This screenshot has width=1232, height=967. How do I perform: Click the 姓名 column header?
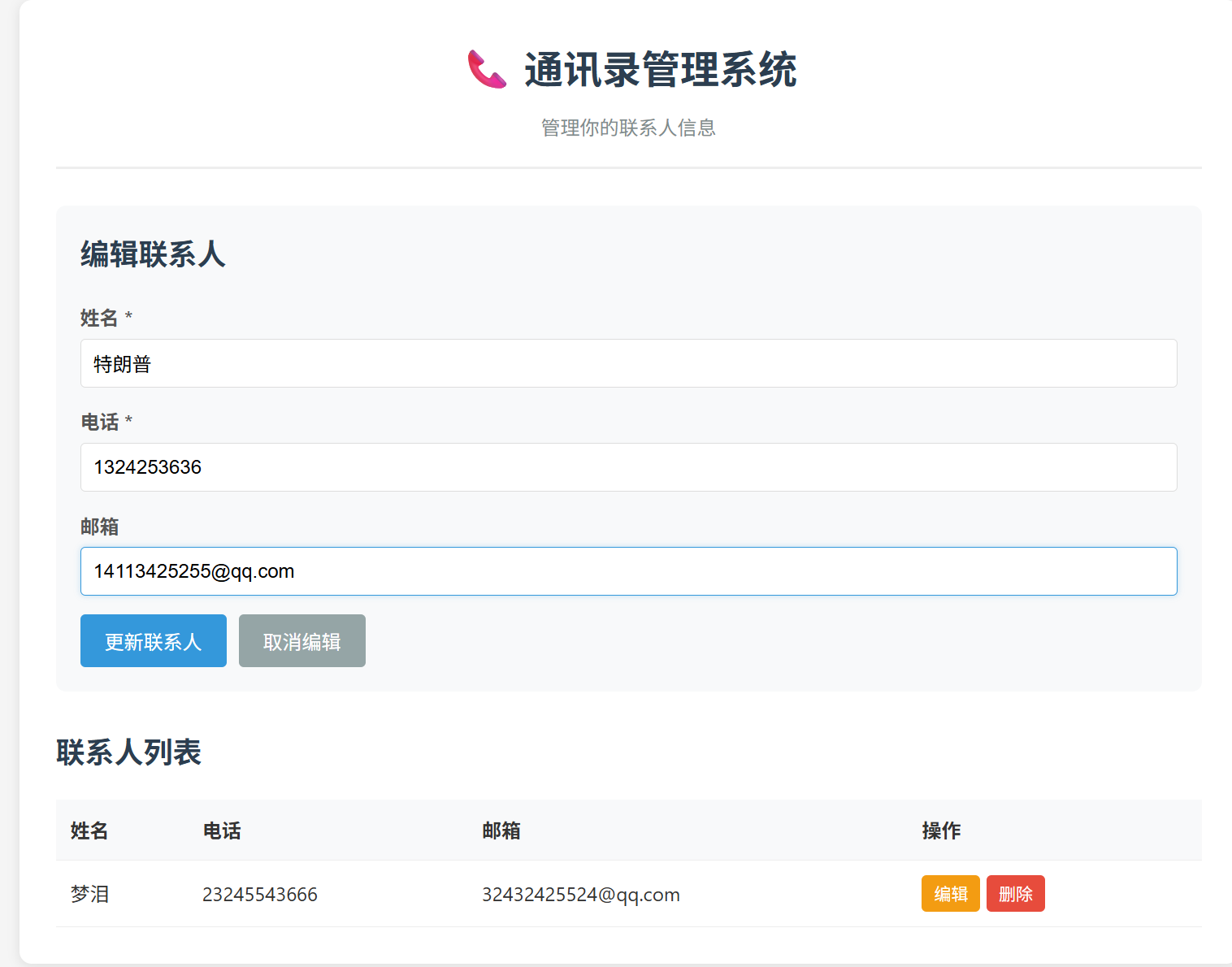[x=89, y=830]
